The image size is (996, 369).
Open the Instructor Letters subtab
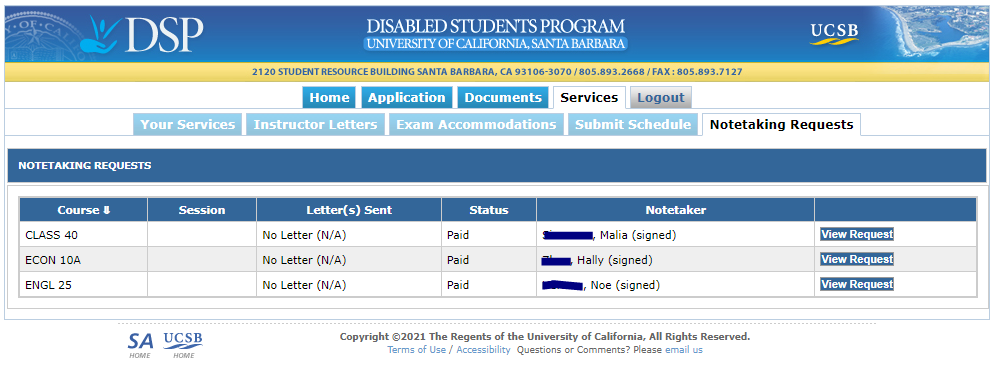[316, 124]
